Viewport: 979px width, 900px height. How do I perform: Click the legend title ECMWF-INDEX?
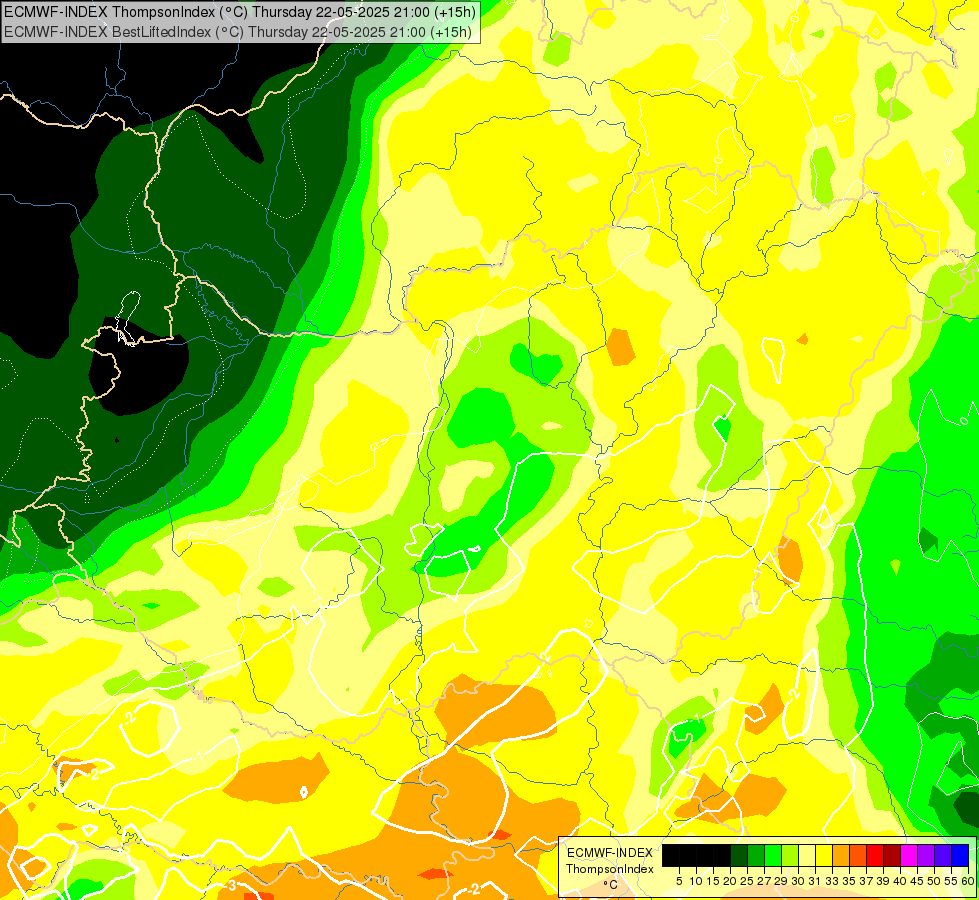tap(609, 853)
